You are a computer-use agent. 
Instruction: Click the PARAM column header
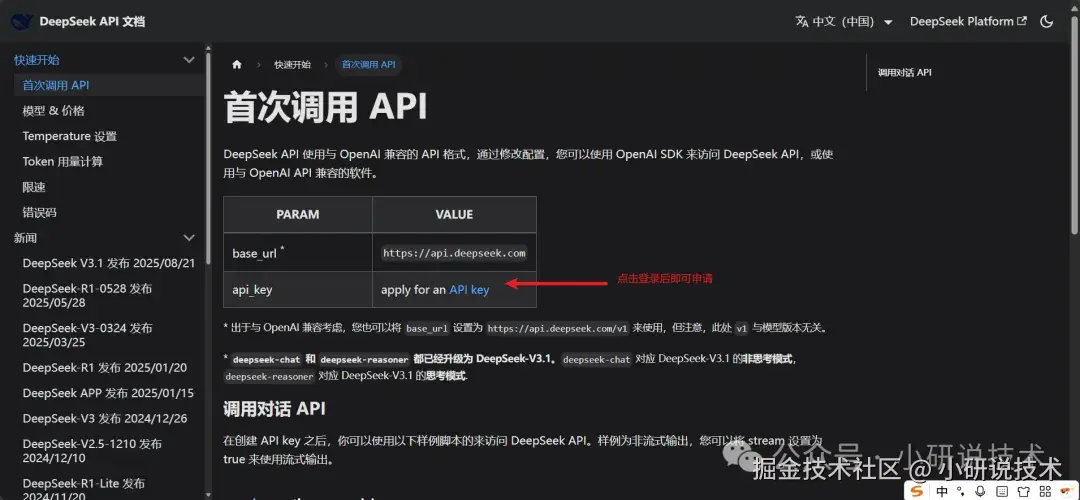click(x=298, y=214)
